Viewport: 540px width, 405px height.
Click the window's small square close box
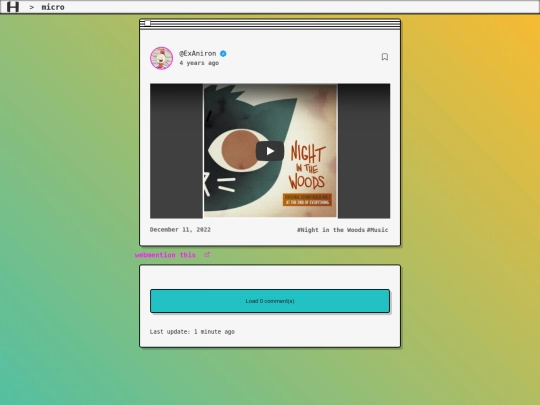pyautogui.click(x=147, y=23)
